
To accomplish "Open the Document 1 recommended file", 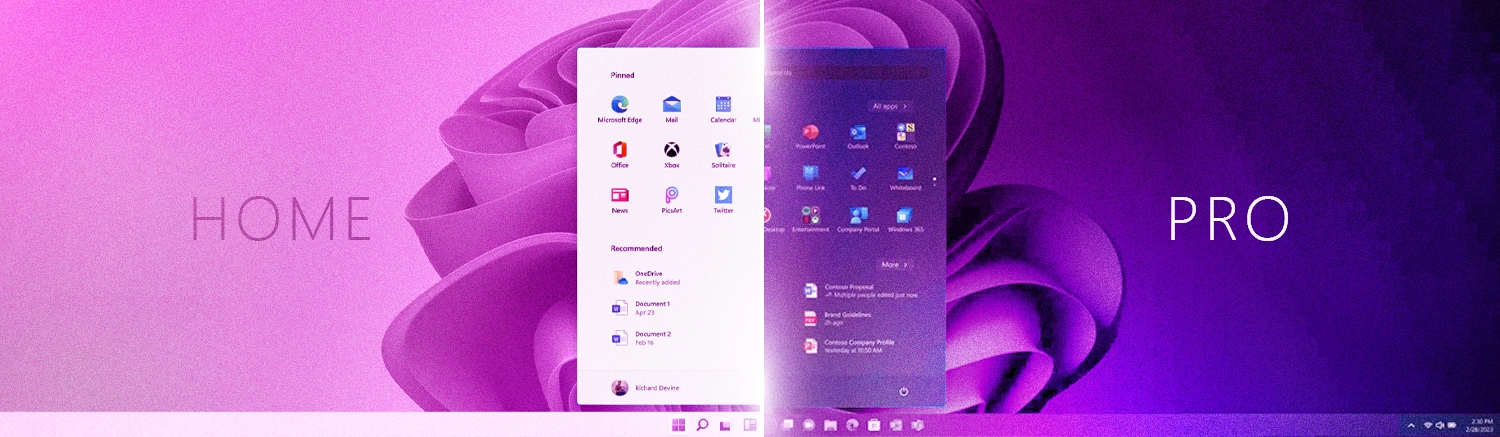I will (651, 307).
